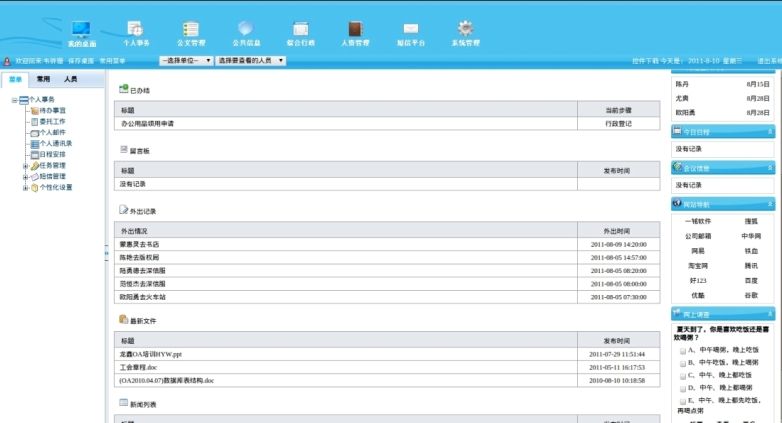The image size is (782, 423).
Task: Switch to the 常用 sidebar tab
Action: [43, 78]
